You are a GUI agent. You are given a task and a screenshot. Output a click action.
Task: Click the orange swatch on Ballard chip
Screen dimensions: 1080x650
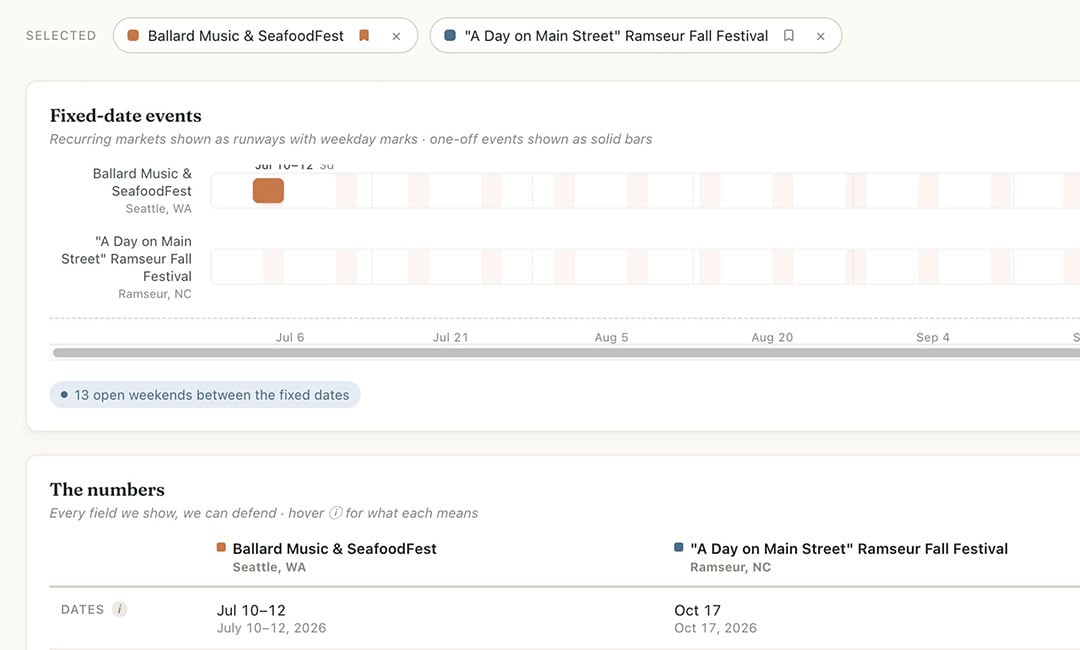[134, 36]
